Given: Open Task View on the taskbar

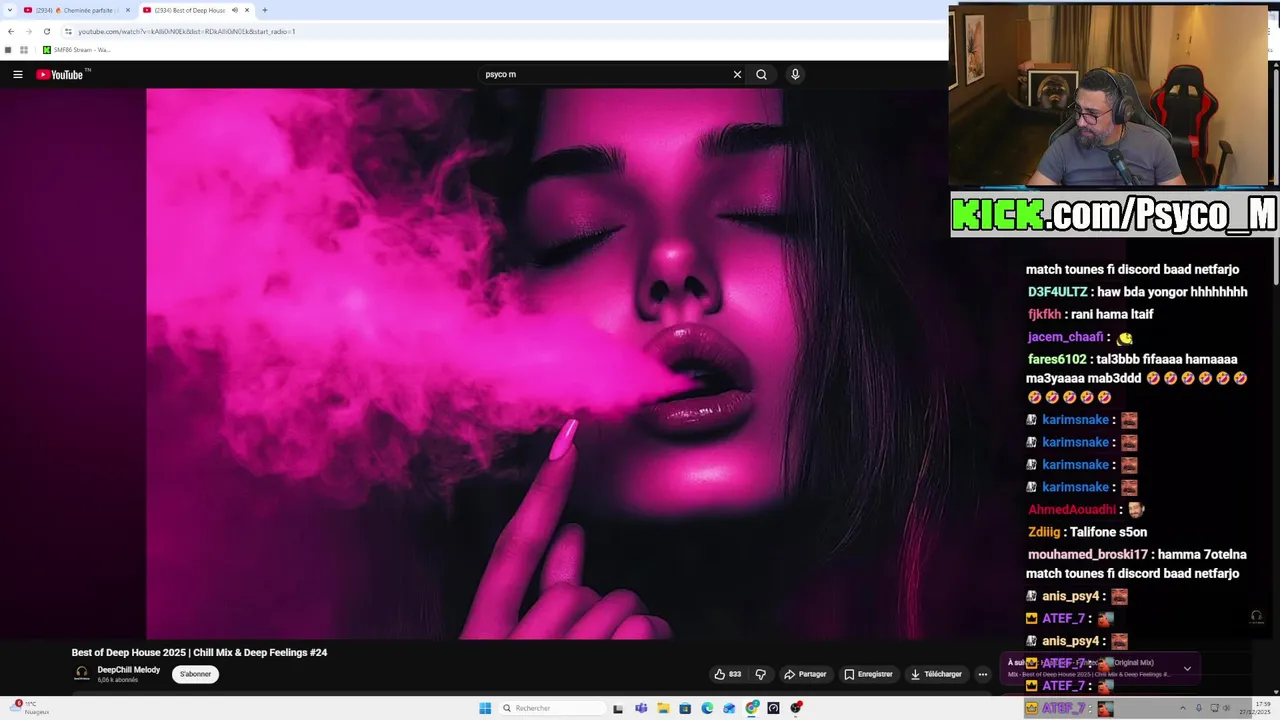Looking at the screenshot, I should coord(618,708).
